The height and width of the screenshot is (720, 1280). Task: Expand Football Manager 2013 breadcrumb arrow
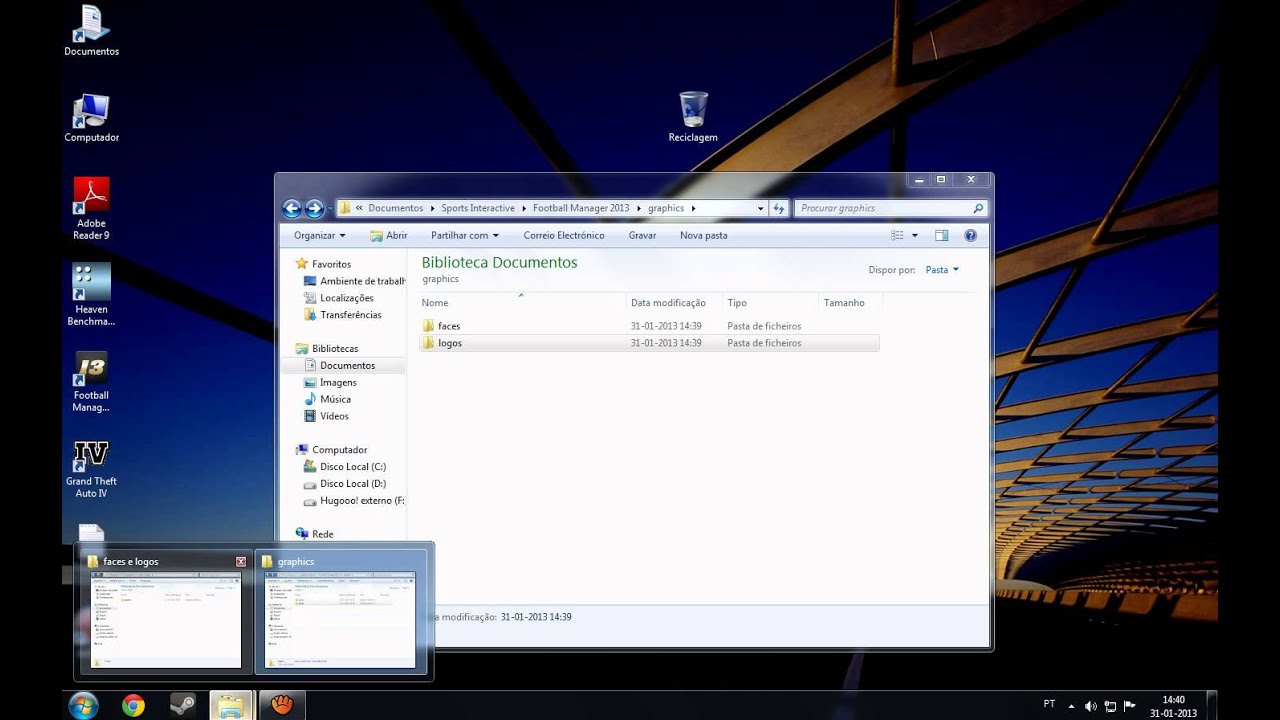click(x=639, y=208)
